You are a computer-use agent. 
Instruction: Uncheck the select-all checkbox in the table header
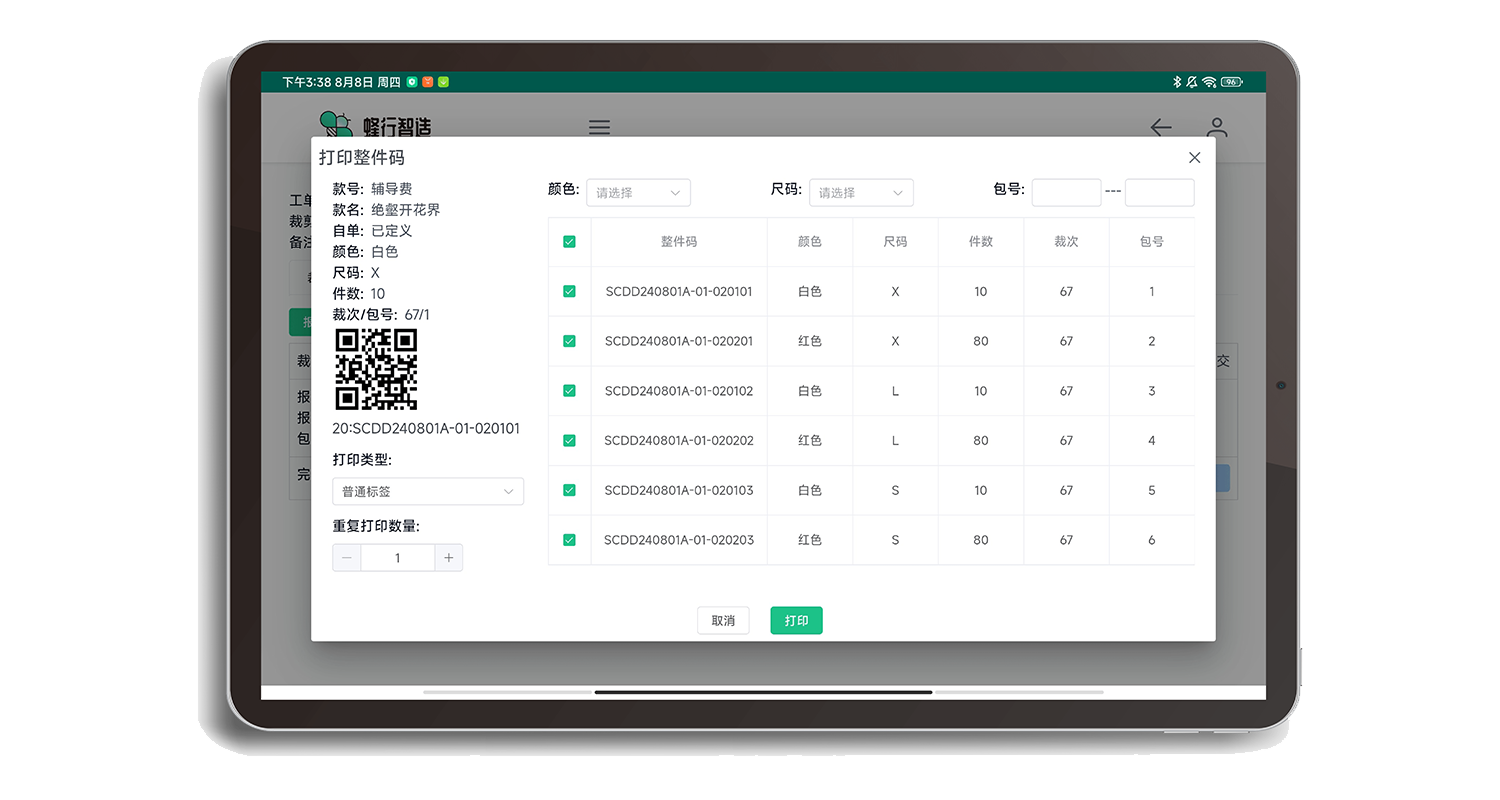(569, 241)
